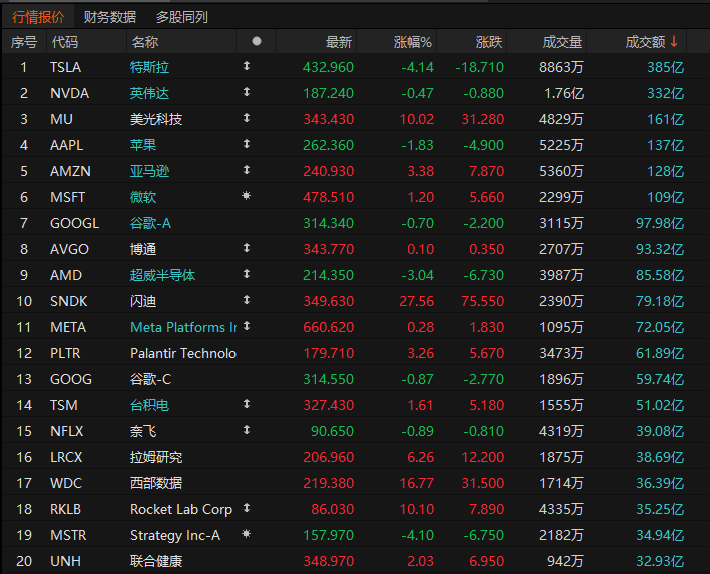Select ticker code GOOG

click(x=71, y=379)
